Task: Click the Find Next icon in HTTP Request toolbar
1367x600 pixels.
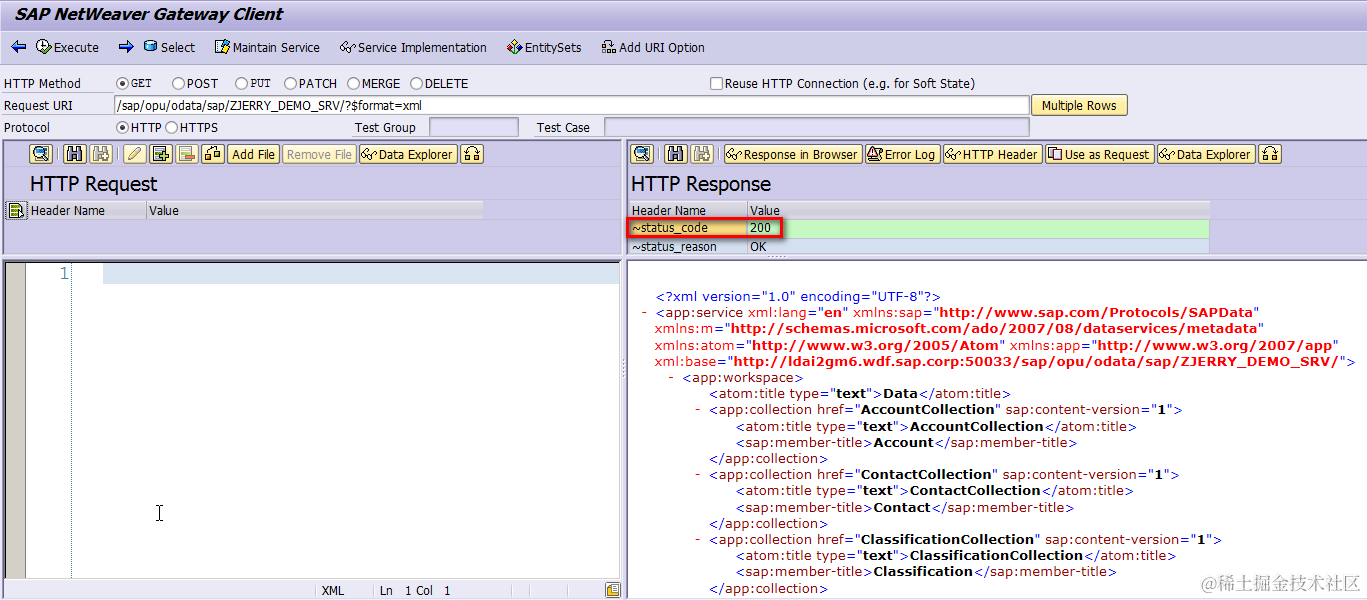Action: coord(100,154)
